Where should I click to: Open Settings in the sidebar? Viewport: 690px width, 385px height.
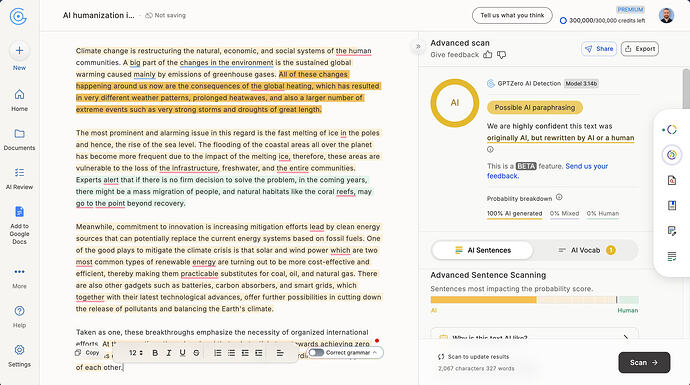[x=19, y=356]
